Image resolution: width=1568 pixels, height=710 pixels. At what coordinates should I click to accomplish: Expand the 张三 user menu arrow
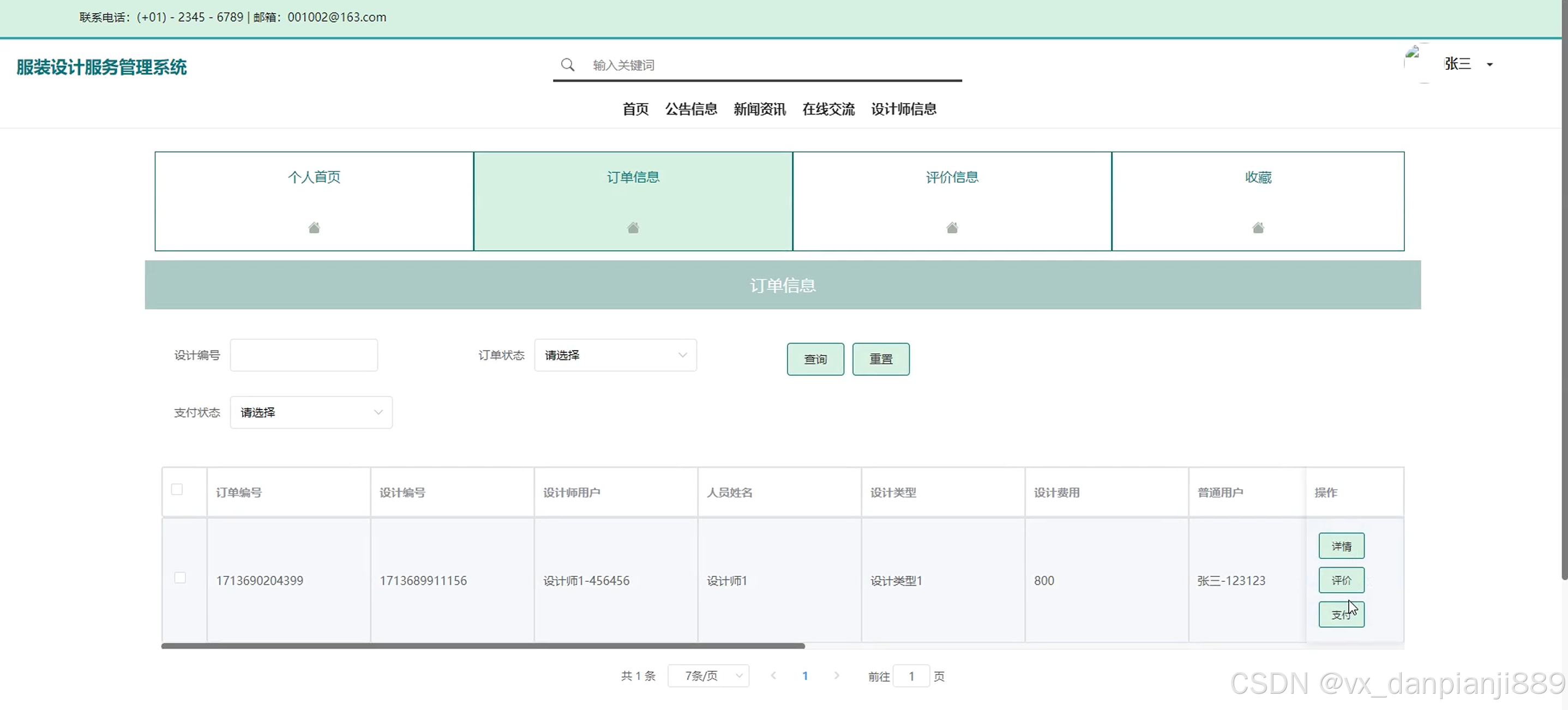[x=1489, y=64]
